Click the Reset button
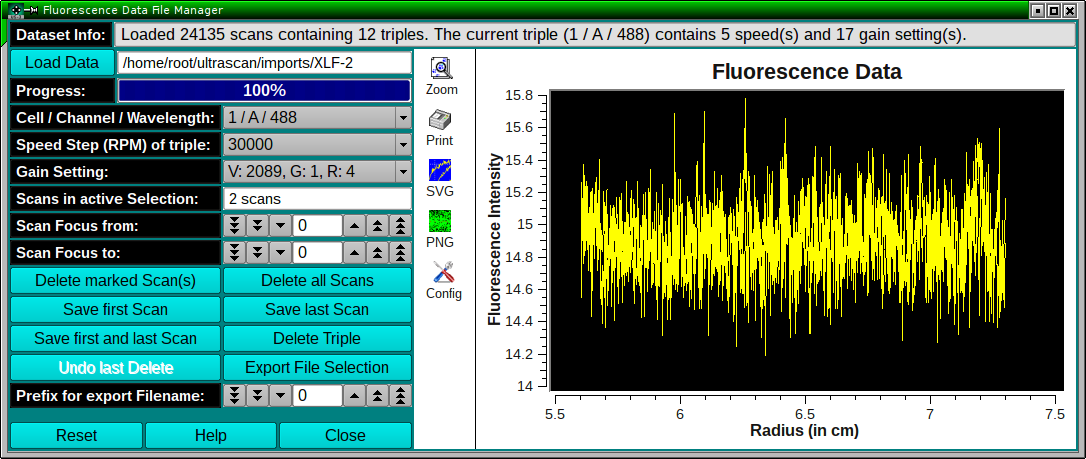1086x459 pixels. pyautogui.click(x=76, y=435)
